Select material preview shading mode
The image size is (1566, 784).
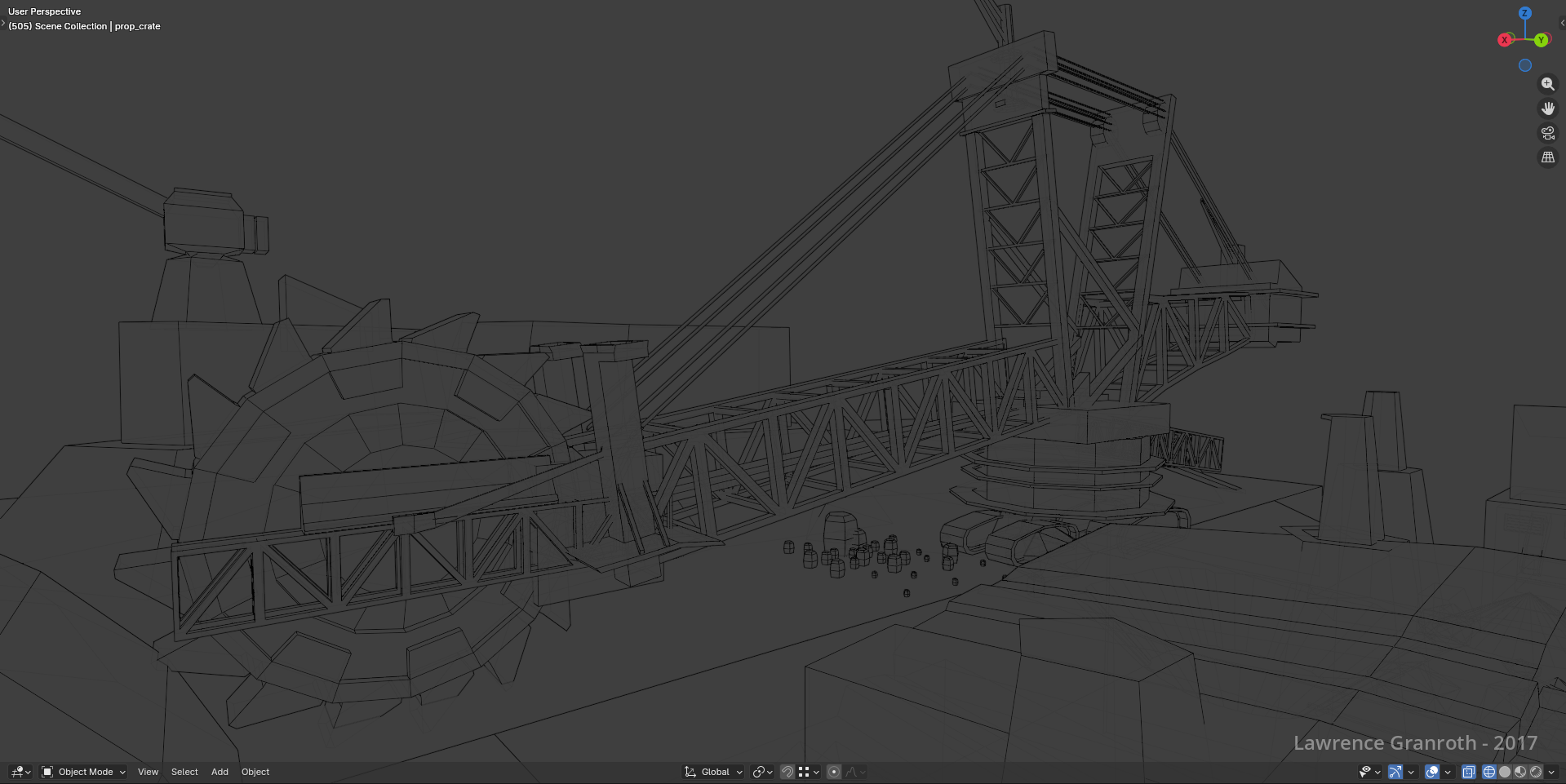[x=1520, y=772]
